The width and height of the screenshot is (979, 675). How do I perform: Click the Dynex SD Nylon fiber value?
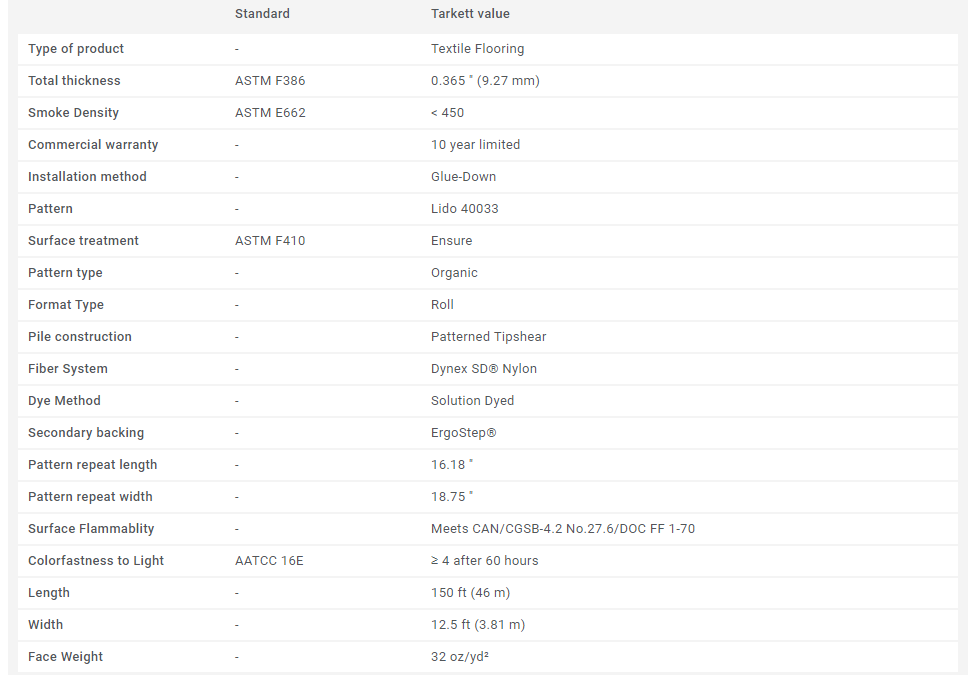point(484,368)
